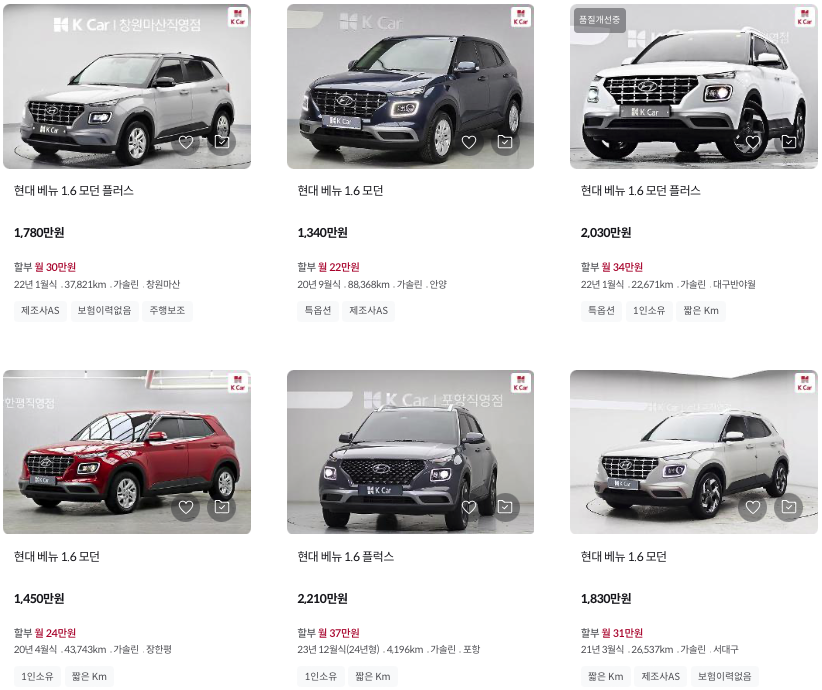Add the navy 1,340만원 Venue to compare
The image size is (822, 690).
pyautogui.click(x=505, y=142)
